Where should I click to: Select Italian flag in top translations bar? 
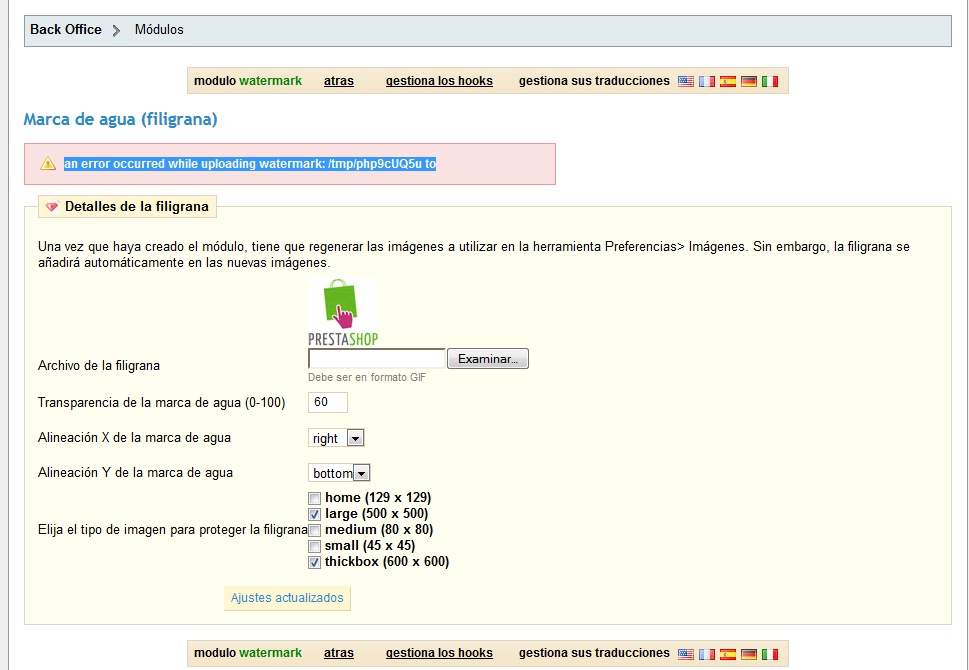point(769,82)
